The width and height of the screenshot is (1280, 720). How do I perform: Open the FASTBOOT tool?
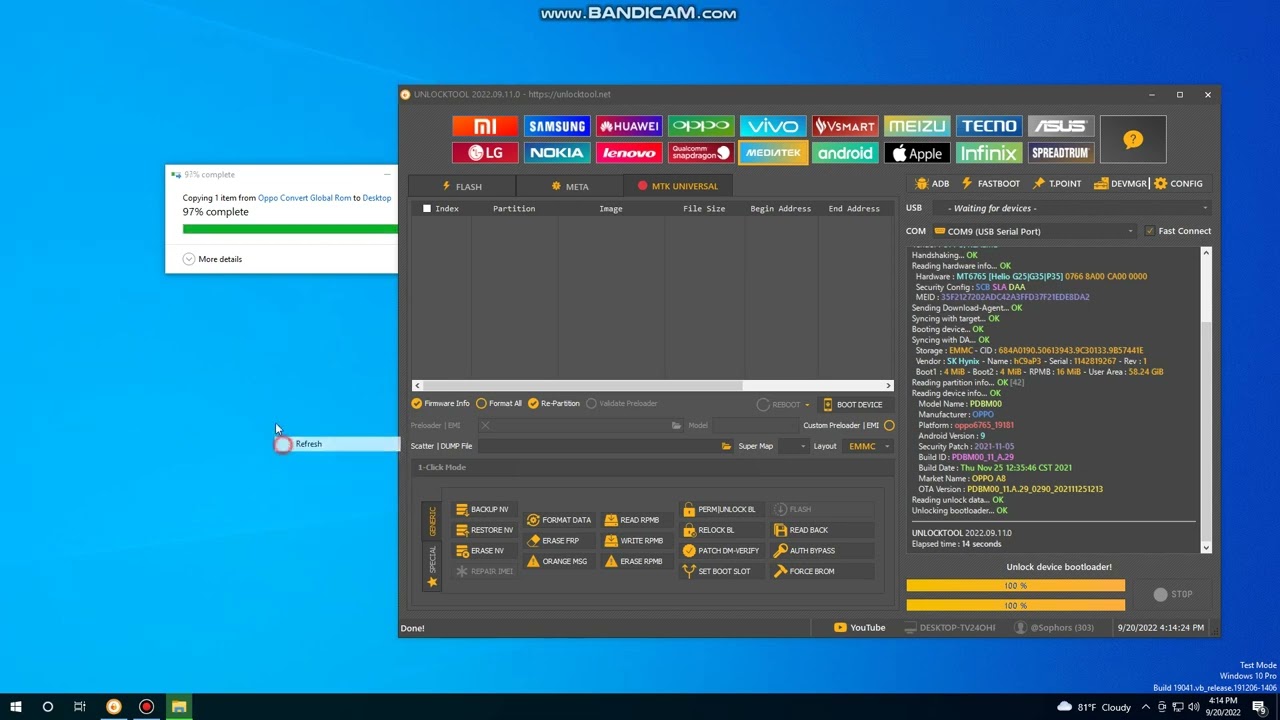click(990, 184)
